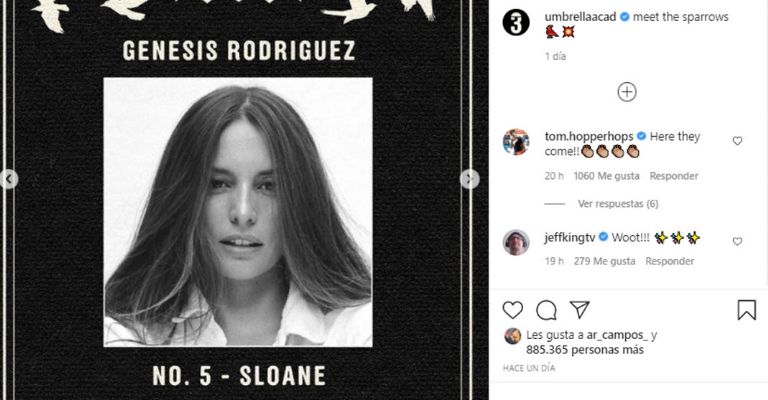Image resolution: width=768 pixels, height=400 pixels.
Task: Open umbrellaacad username link
Action: [x=580, y=17]
